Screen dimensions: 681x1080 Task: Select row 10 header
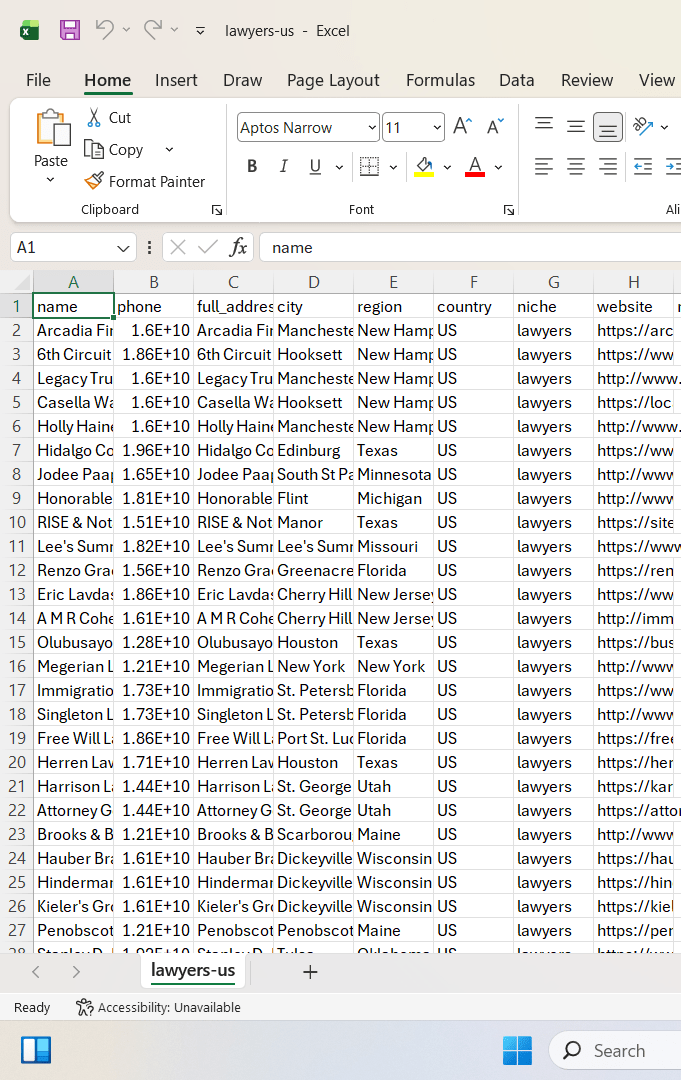[x=17, y=522]
